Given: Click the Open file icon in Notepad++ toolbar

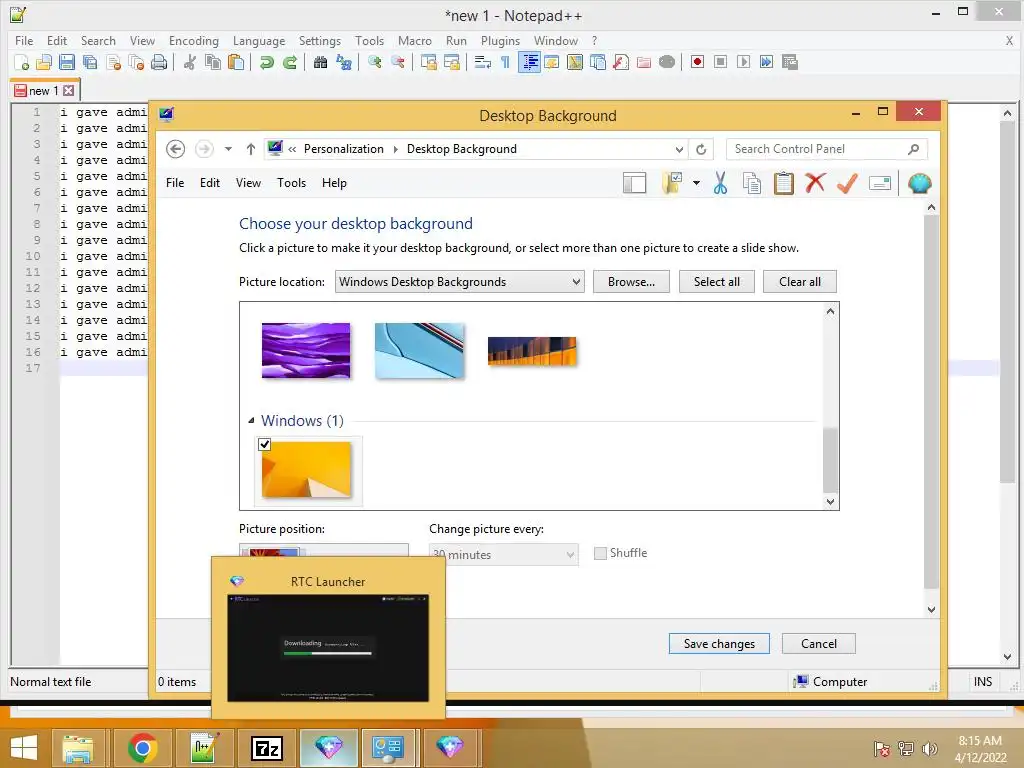Looking at the screenshot, I should [44, 62].
